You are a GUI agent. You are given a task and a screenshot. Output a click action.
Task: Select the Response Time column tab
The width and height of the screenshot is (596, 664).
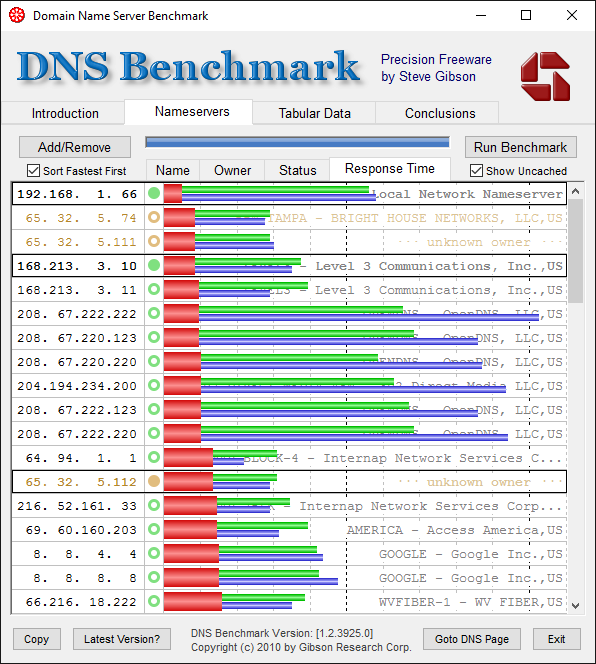(x=390, y=169)
